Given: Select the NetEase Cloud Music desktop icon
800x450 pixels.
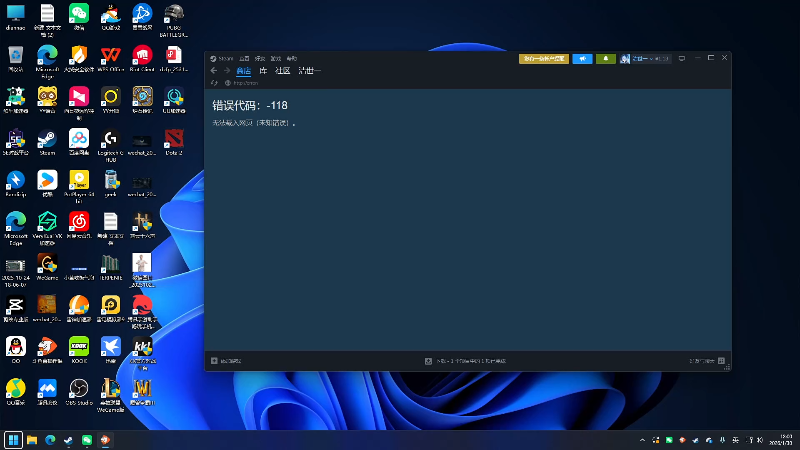Looking at the screenshot, I should click(79, 226).
